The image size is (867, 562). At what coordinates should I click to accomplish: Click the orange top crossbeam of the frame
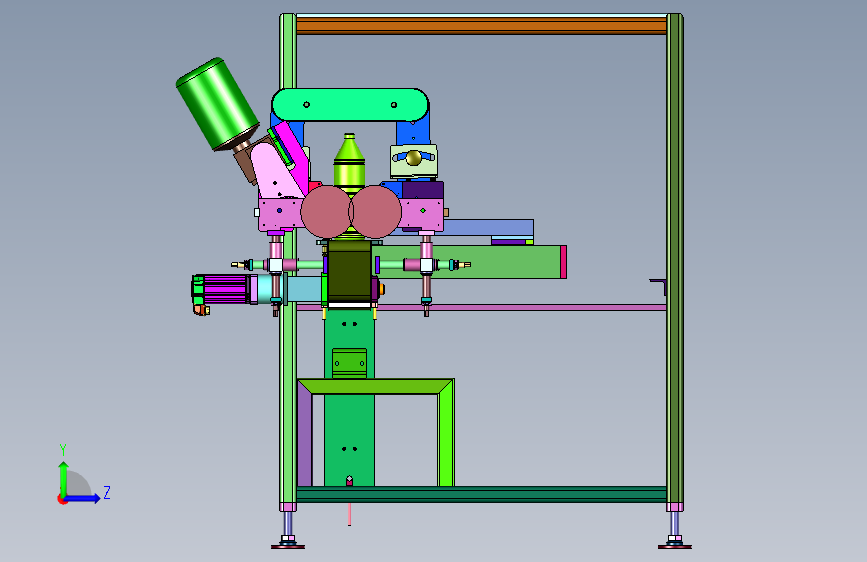pyautogui.click(x=481, y=25)
